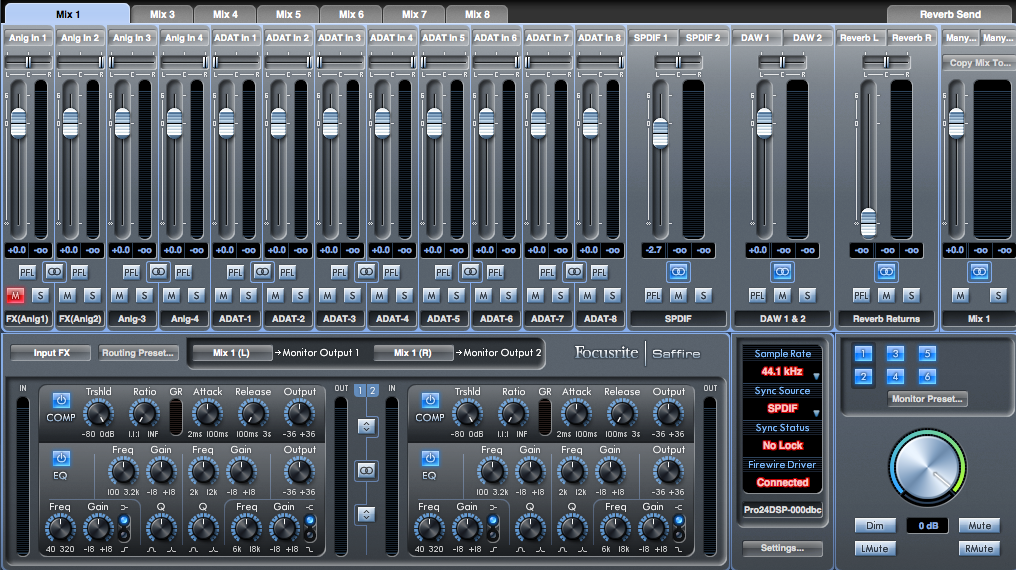
Task: Open the Sample Rate dropdown
Action: click(815, 377)
